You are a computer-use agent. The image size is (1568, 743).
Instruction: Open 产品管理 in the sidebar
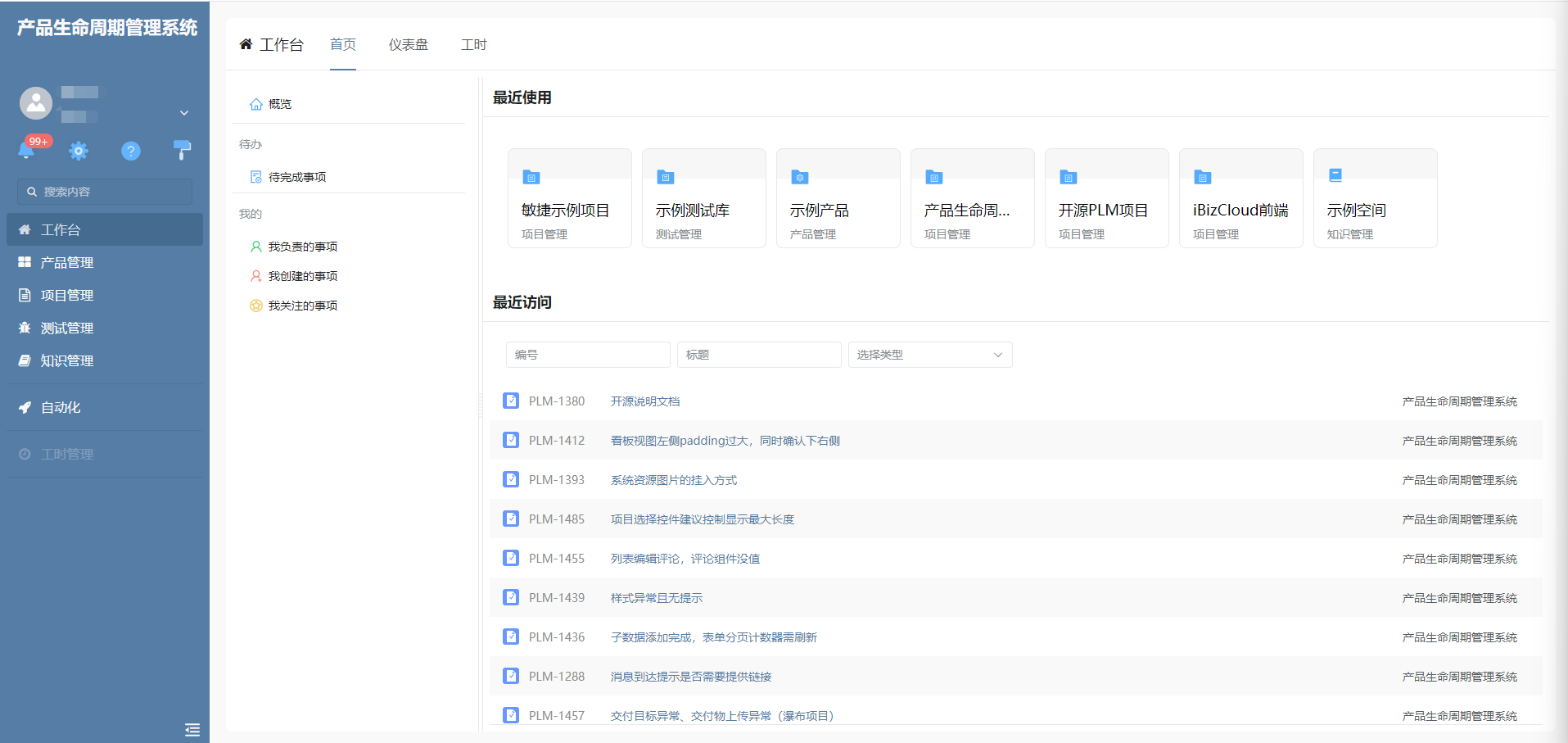click(x=105, y=262)
